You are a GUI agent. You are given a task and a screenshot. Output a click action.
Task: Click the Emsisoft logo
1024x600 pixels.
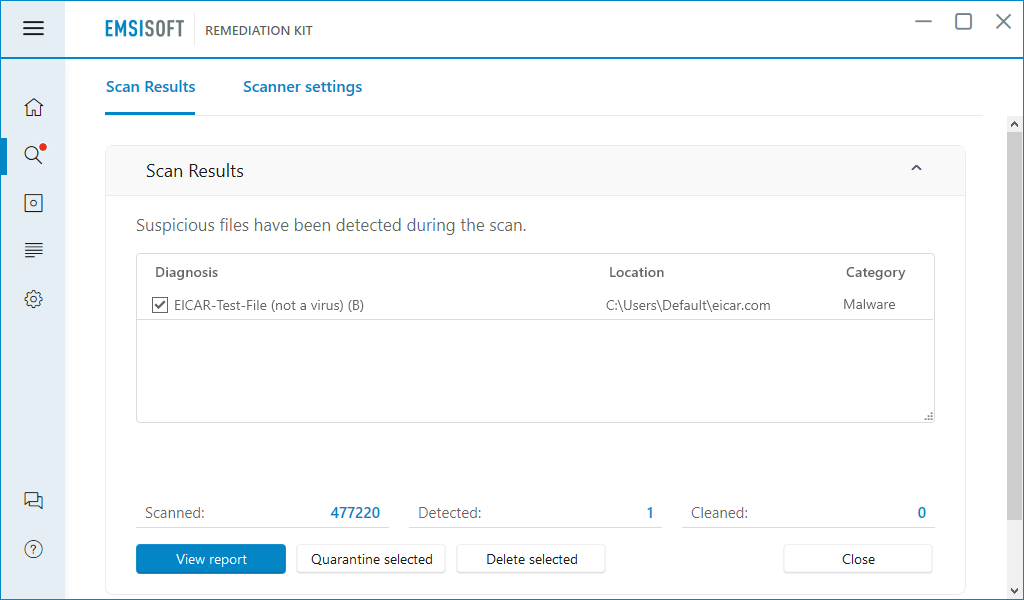pos(144,29)
